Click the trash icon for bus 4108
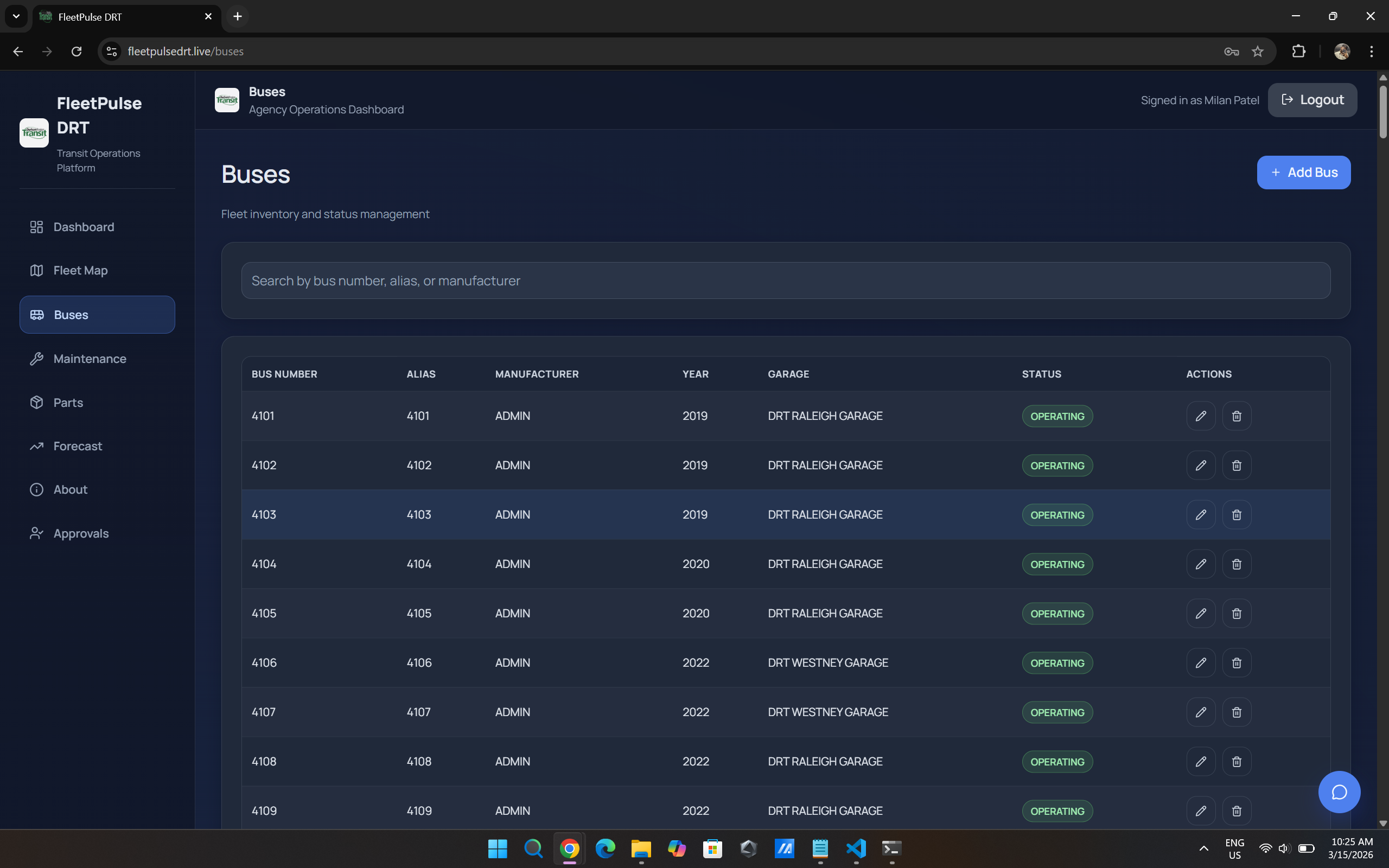The width and height of the screenshot is (1389, 868). [x=1237, y=762]
